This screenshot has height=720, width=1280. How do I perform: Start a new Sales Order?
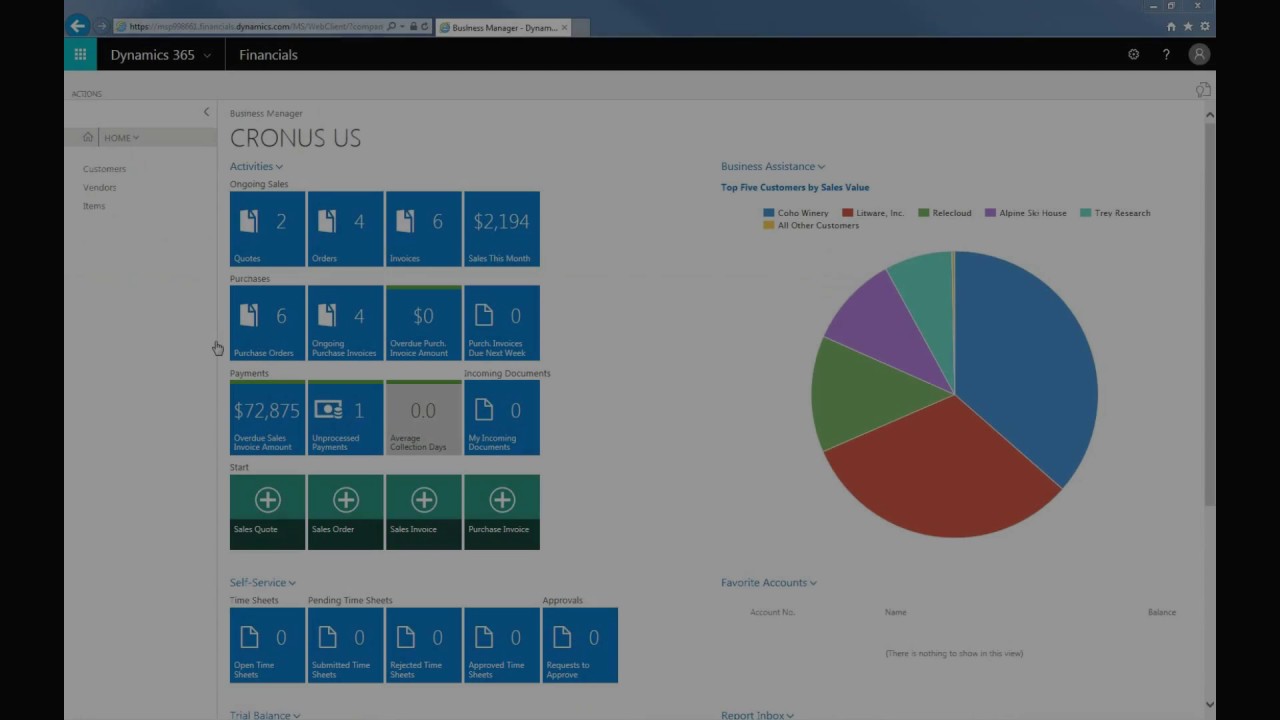coord(345,512)
